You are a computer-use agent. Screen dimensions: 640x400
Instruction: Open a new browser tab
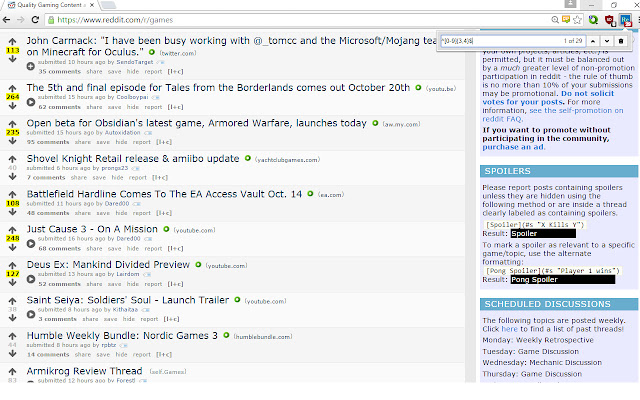[x=108, y=5]
